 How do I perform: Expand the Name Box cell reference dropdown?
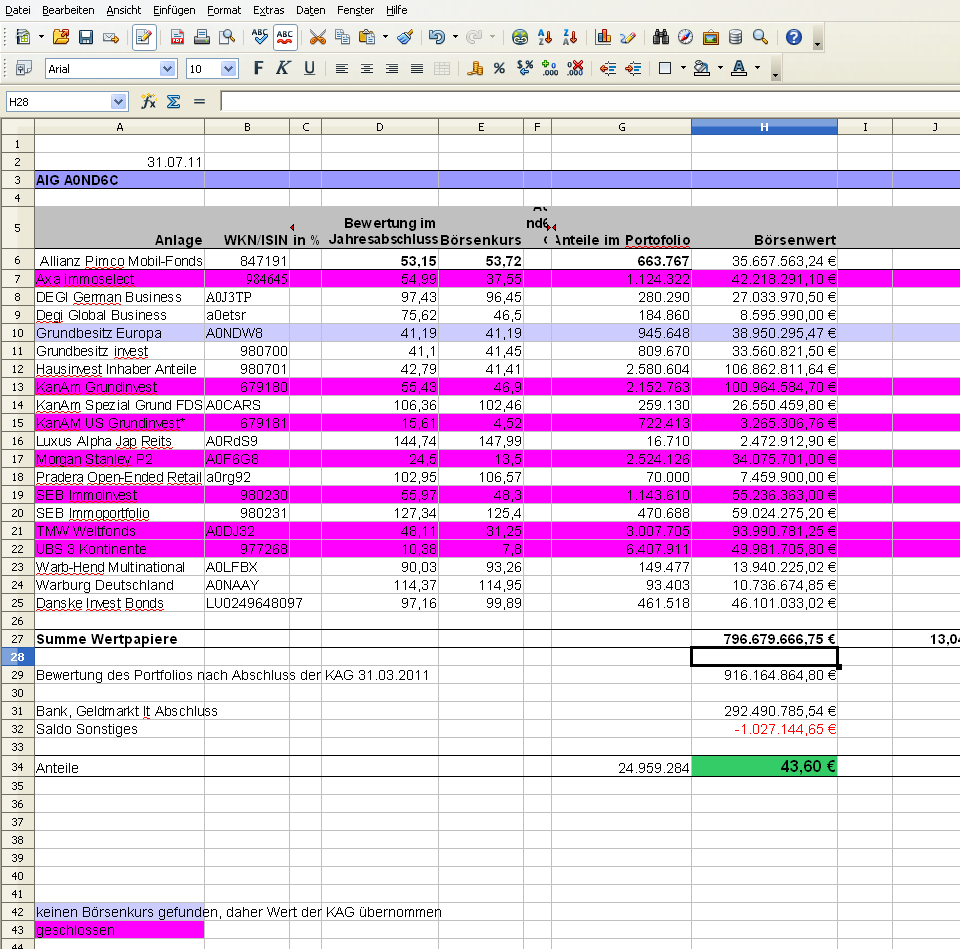click(119, 101)
